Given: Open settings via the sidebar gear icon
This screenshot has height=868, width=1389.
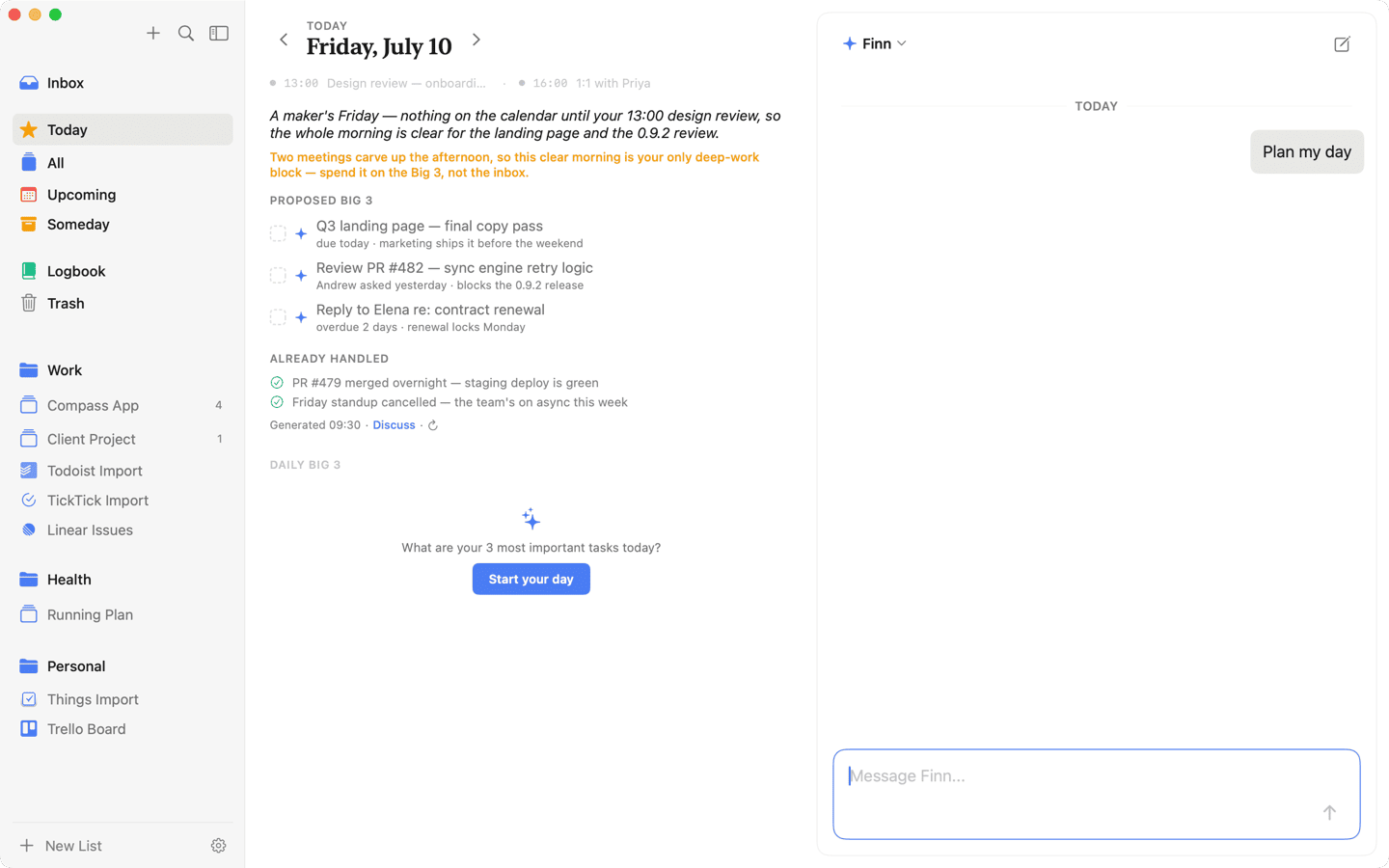Looking at the screenshot, I should pyautogui.click(x=219, y=846).
